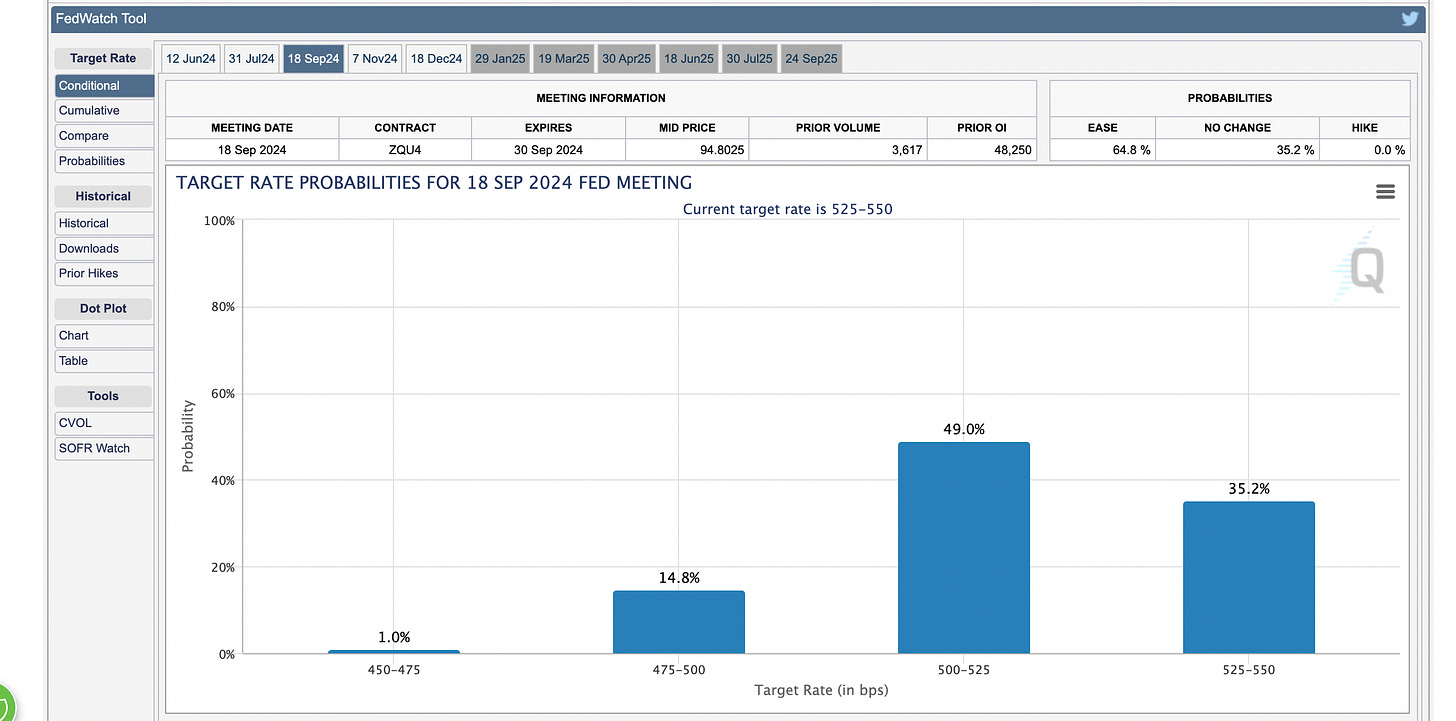This screenshot has height=721, width=1456.
Task: Click the NO CHANGE column header
Action: 1237,128
